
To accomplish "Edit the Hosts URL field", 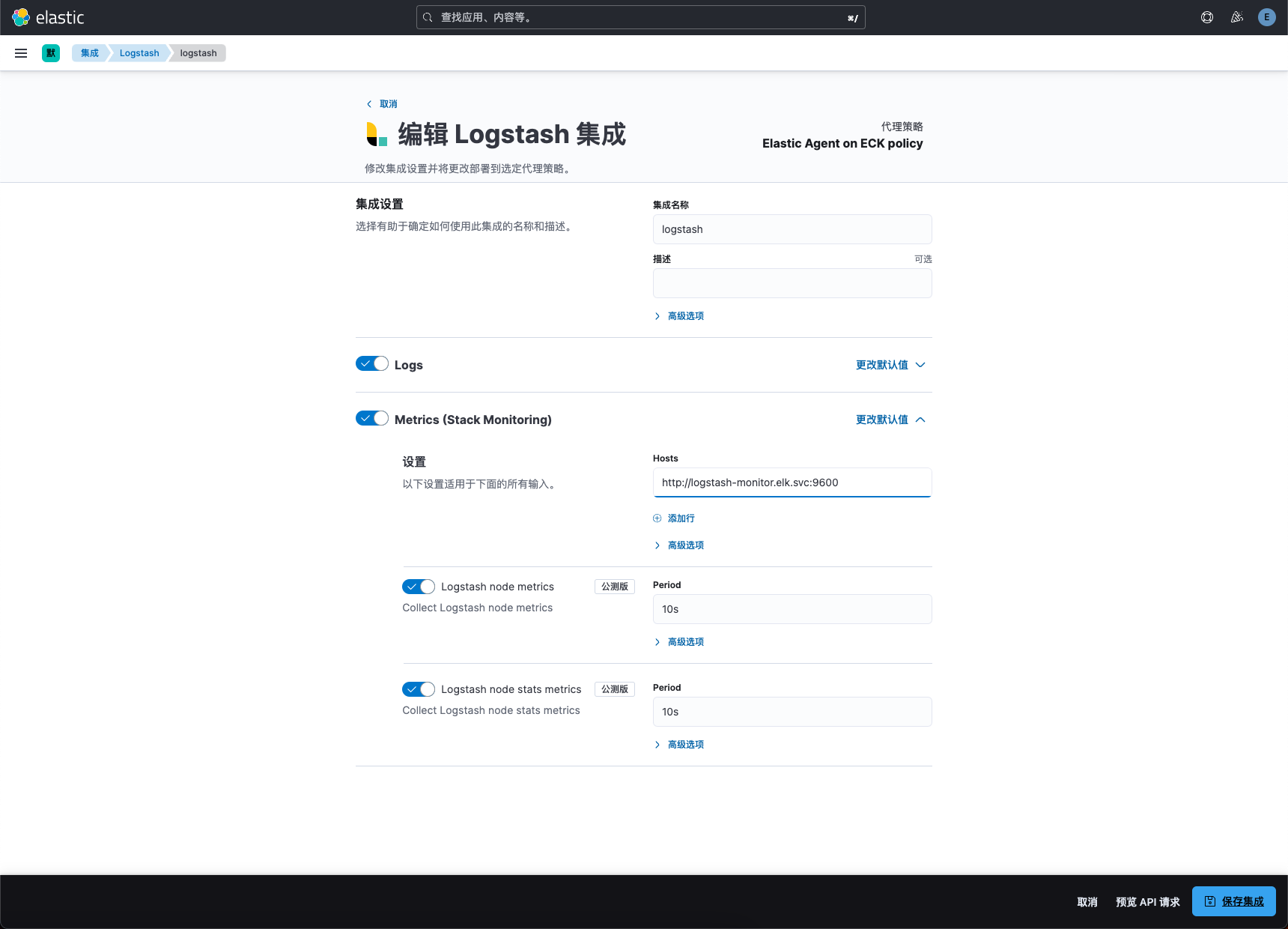I will coord(792,482).
